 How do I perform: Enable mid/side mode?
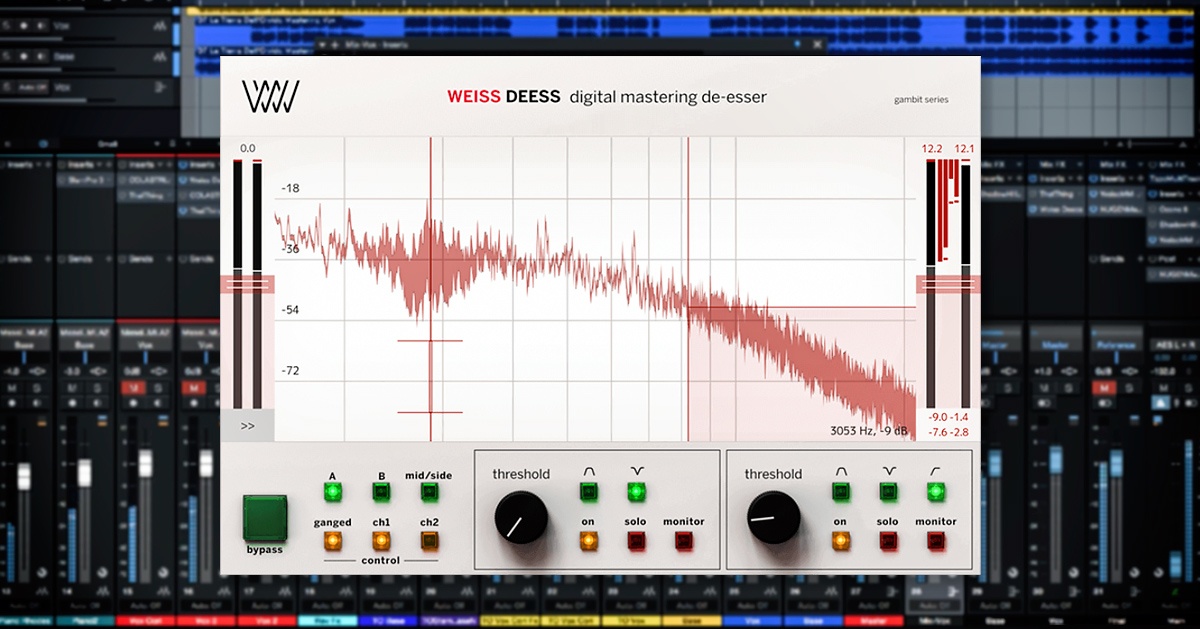pos(429,491)
